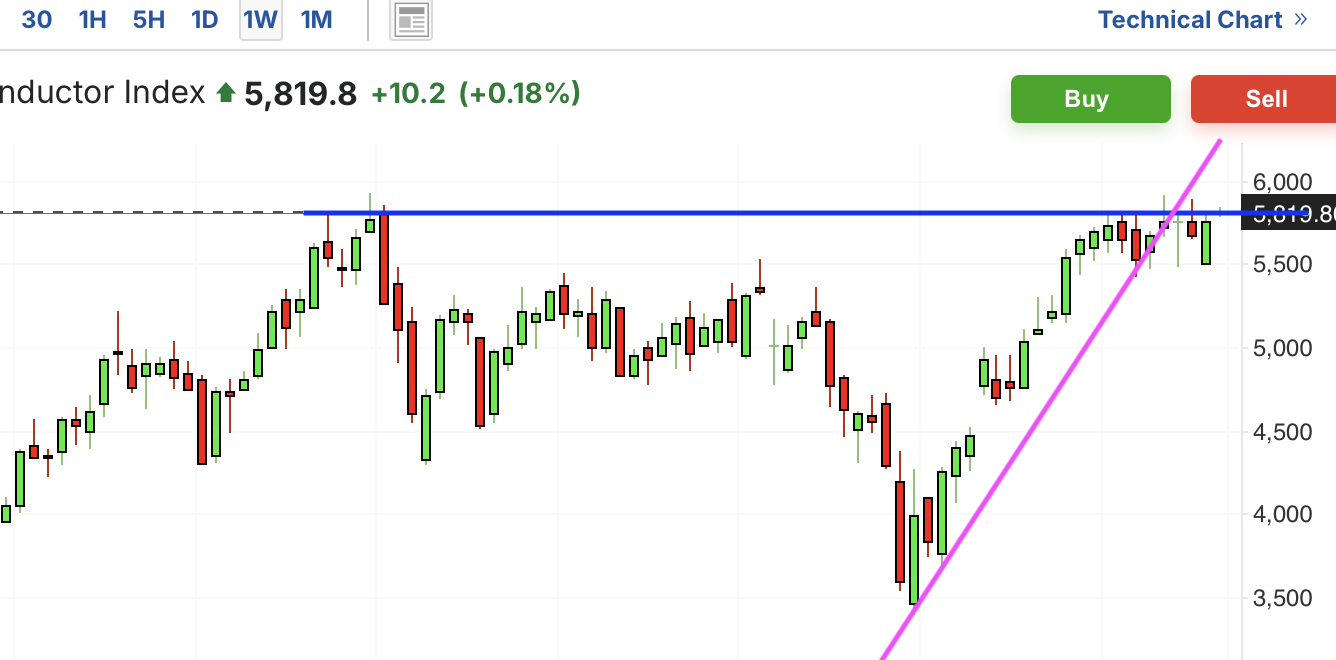Screen dimensions: 1336x660
Task: Click the 6,000 price axis label
Action: pyautogui.click(x=1281, y=182)
